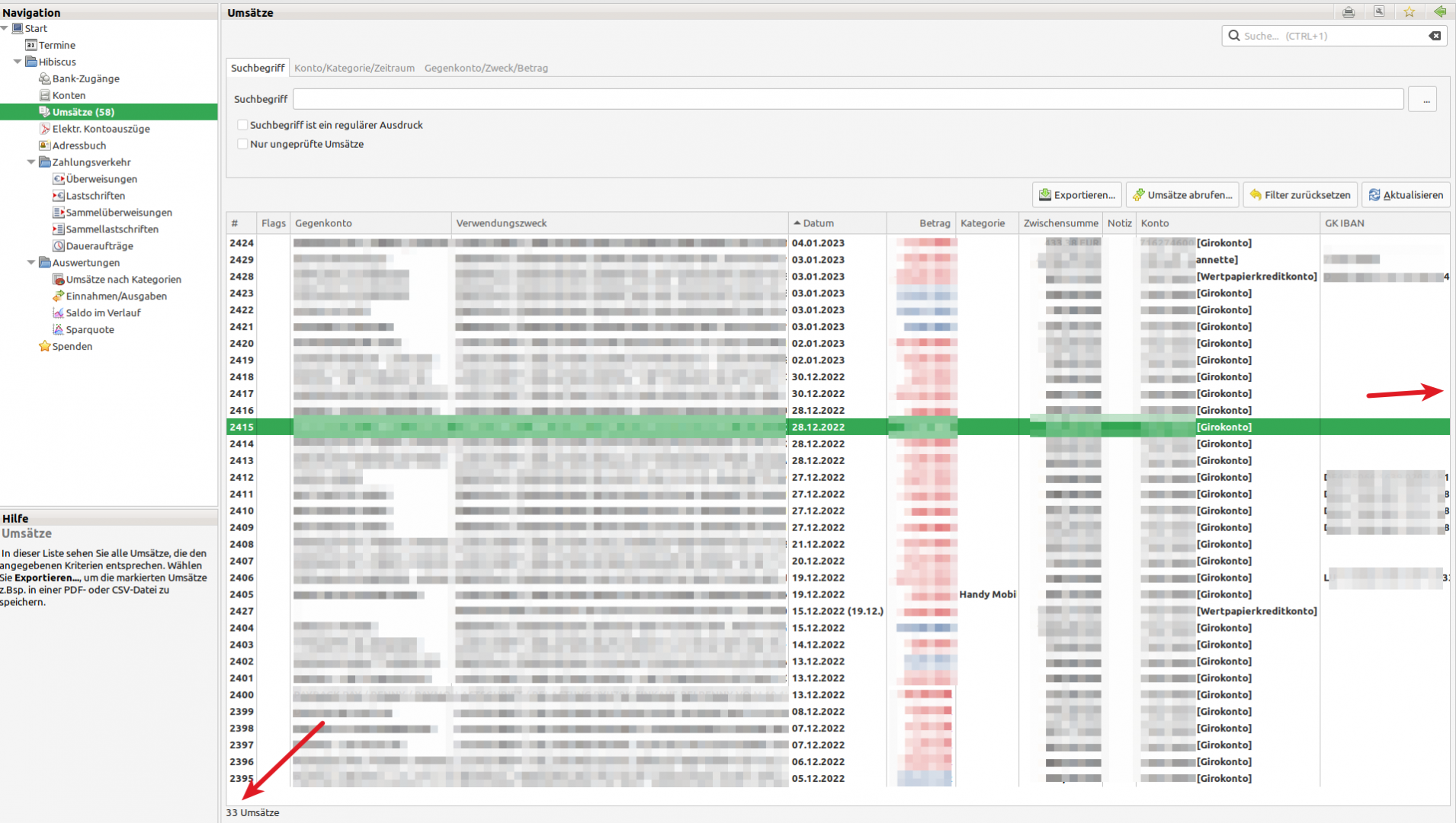Click the Exportieren... button
Viewport: 1456px width, 823px height.
click(1076, 195)
